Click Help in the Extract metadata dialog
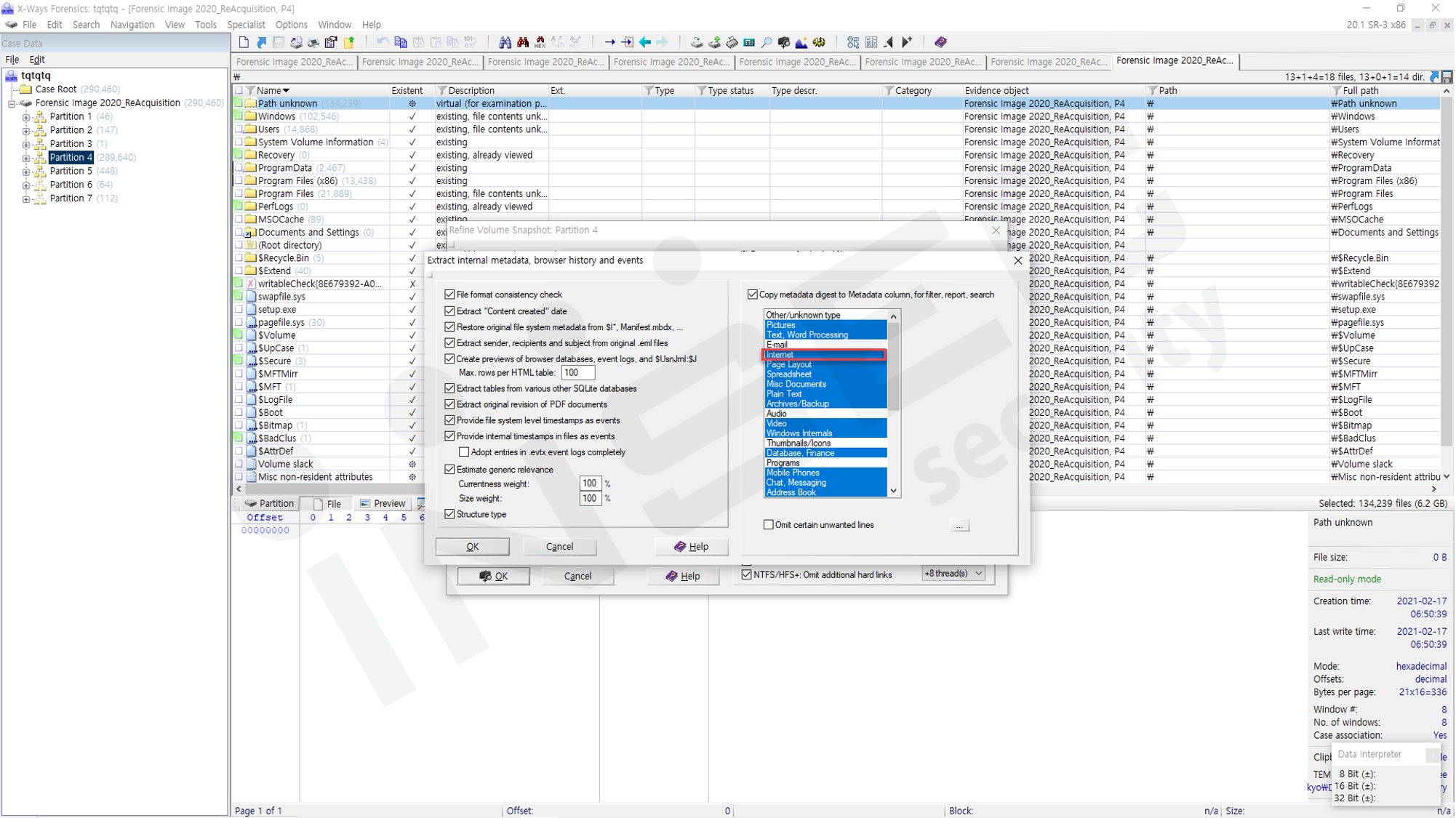The width and height of the screenshot is (1456, 818). point(691,546)
